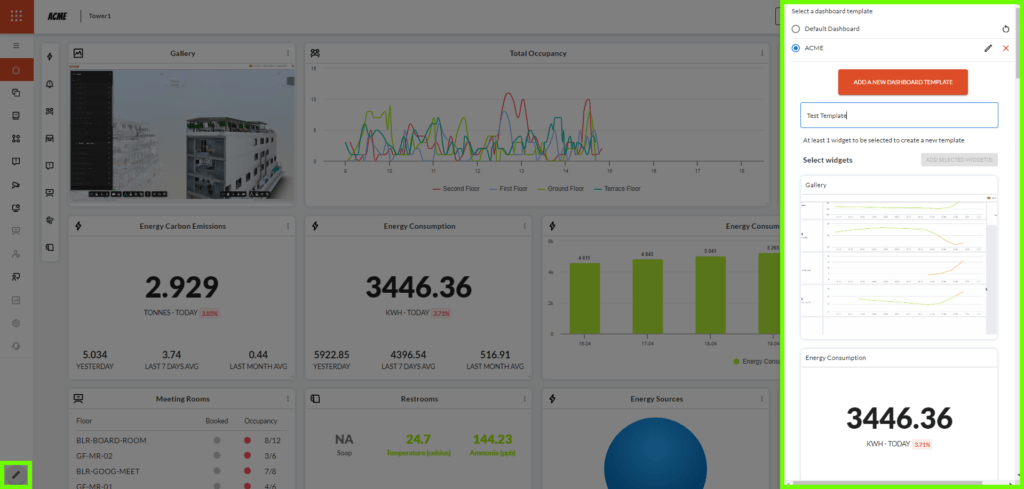Viewport: 1024px width, 489px height.
Task: Edit the ACME template with pencil icon
Action: coord(988,48)
